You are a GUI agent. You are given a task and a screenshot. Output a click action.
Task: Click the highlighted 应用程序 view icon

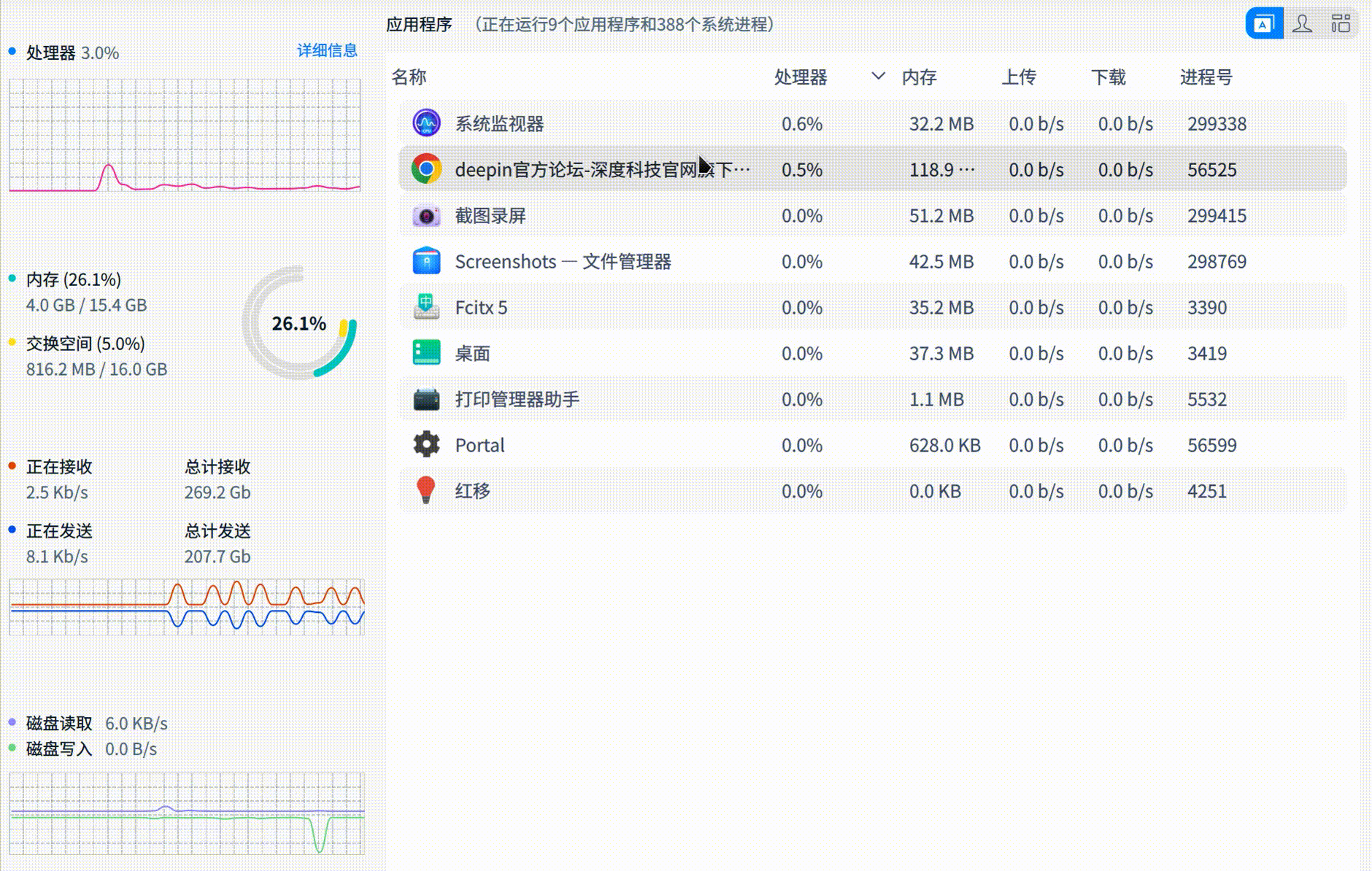point(1265,23)
